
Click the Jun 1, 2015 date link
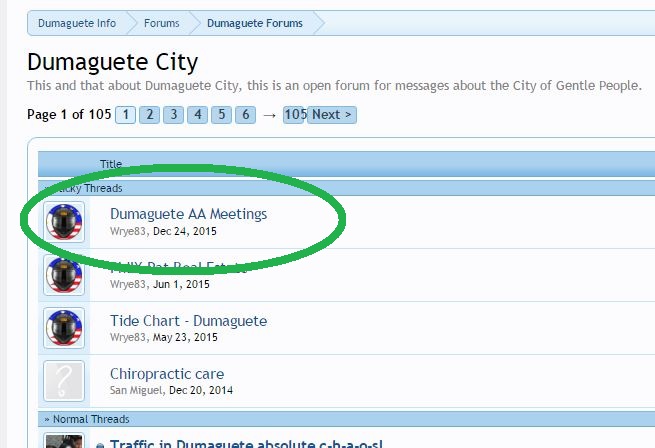[181, 284]
